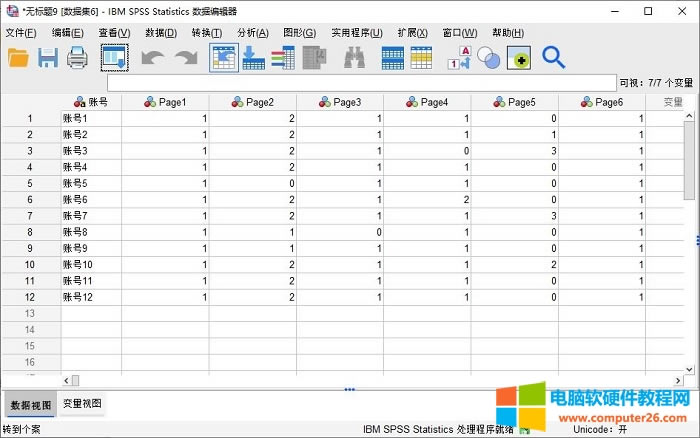
Task: Open the 转换(T) menu
Action: point(206,33)
